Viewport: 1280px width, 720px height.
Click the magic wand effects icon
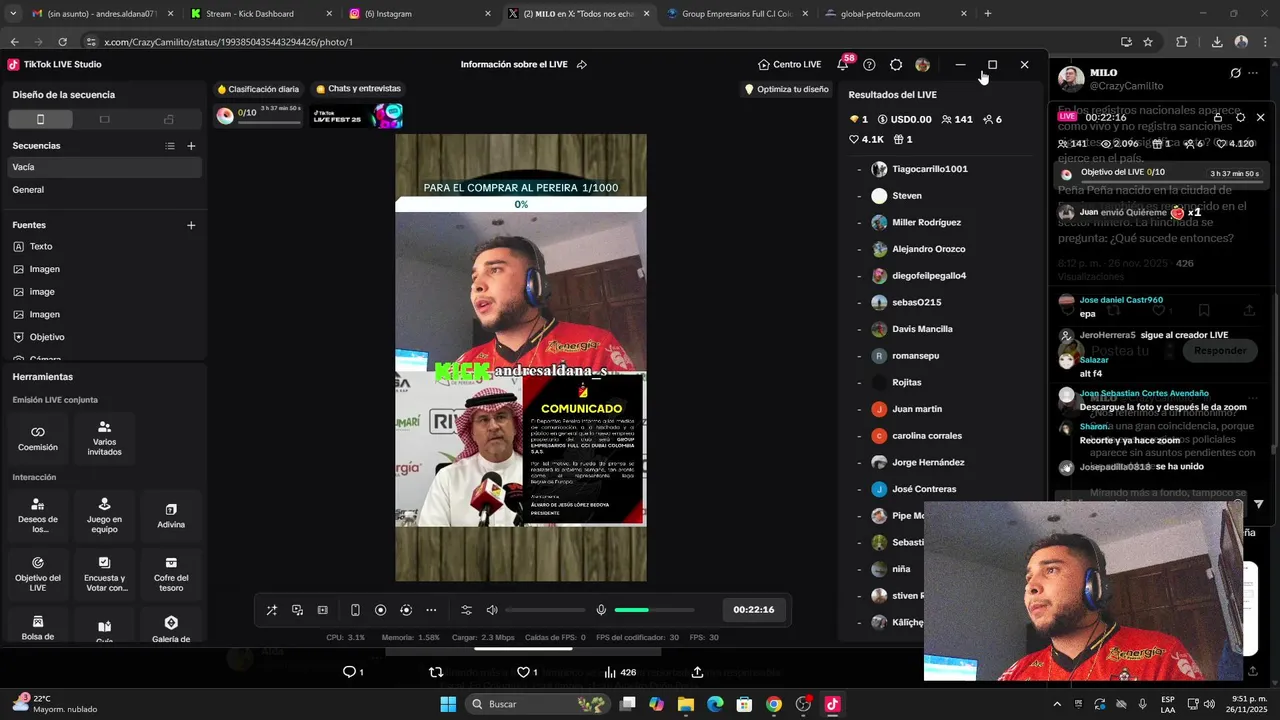click(x=271, y=610)
